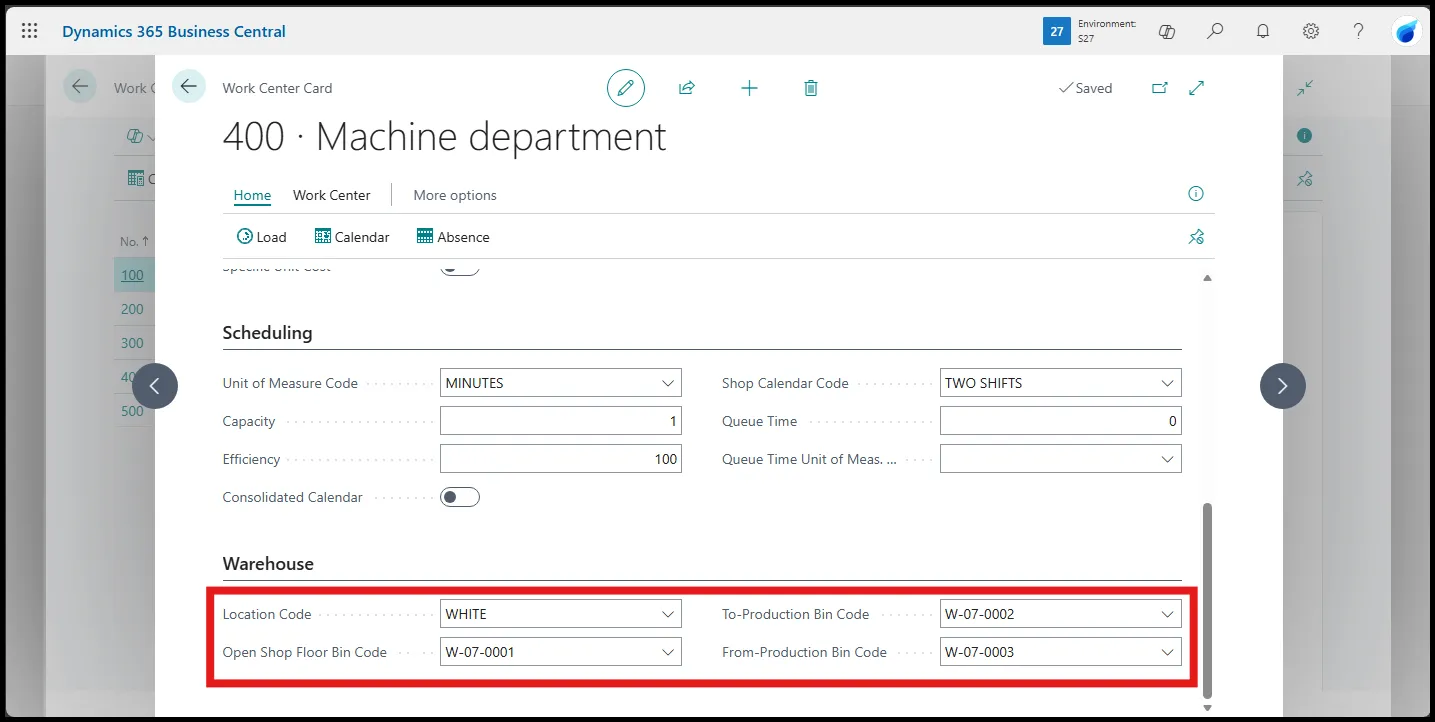The height and width of the screenshot is (722, 1435).
Task: Create a new record with the plus icon
Action: pos(749,88)
